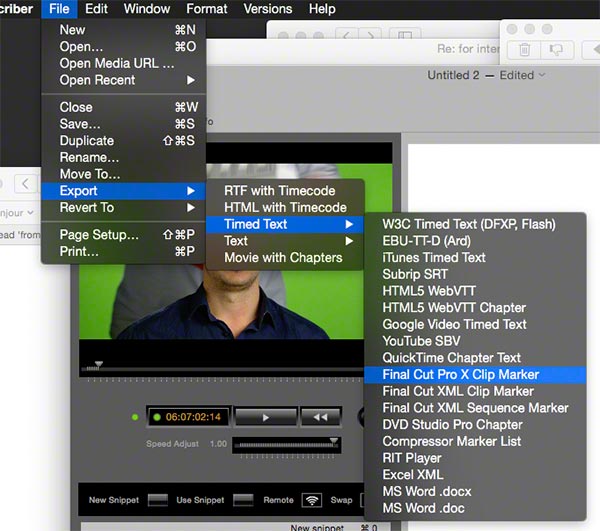Select MS Word .docx format
Image resolution: width=600 pixels, height=531 pixels.
tap(475, 492)
